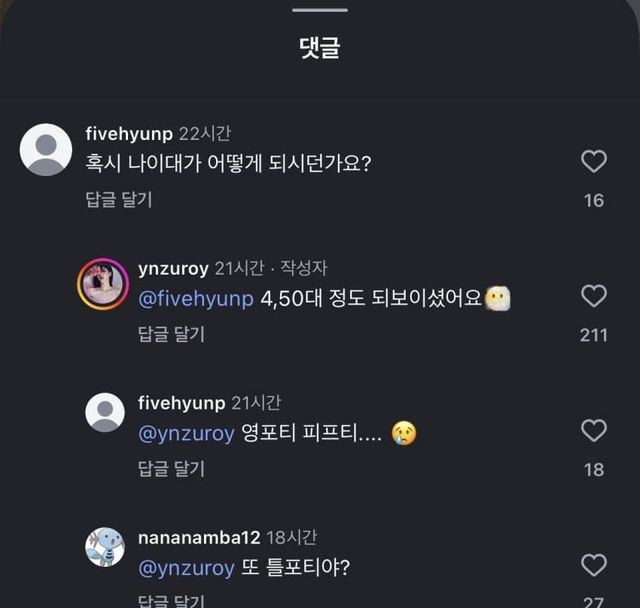Click @ynzuroy mention in nananamba12's comment
640x608 pixels.
tap(186, 568)
